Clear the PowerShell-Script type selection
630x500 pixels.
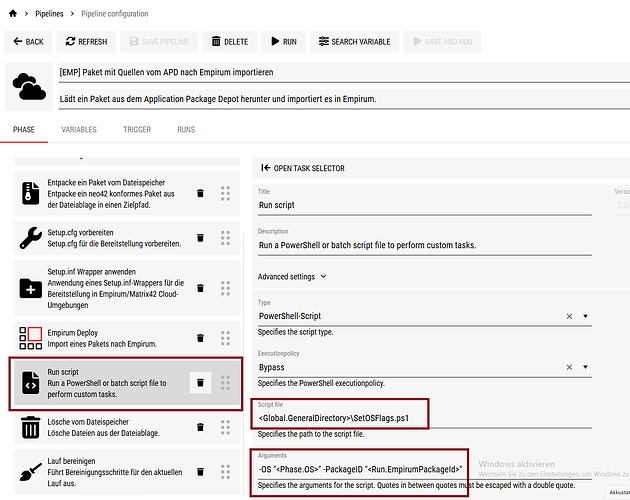[569, 316]
